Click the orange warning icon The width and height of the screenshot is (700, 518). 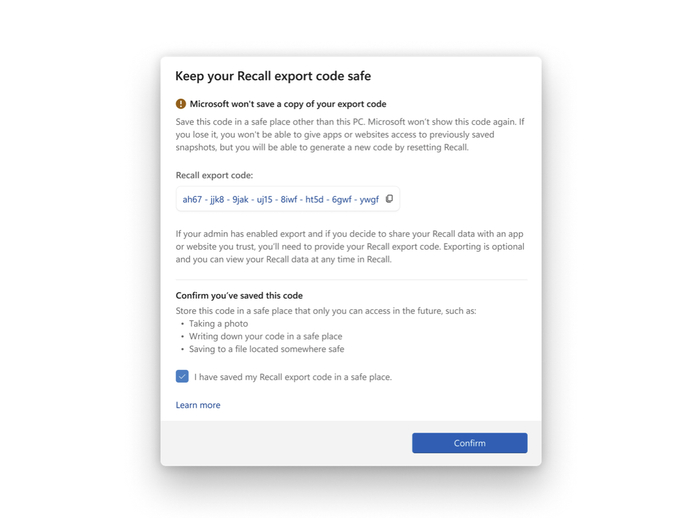tap(181, 104)
